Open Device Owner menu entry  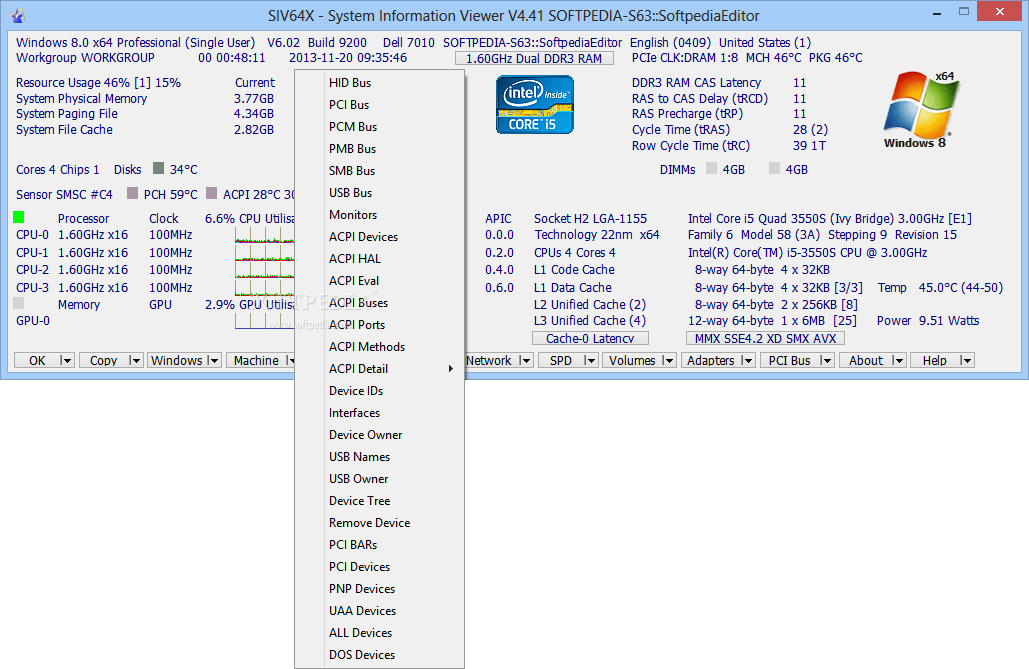(x=379, y=435)
